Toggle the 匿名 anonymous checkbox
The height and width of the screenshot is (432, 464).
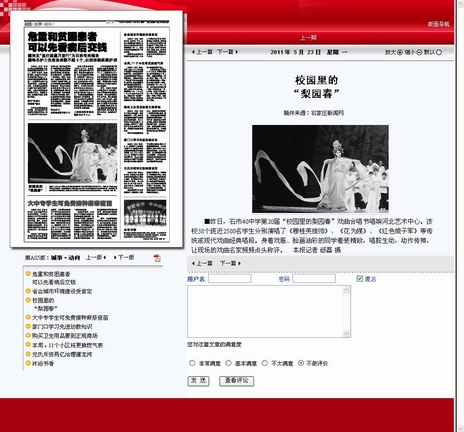pyautogui.click(x=359, y=279)
